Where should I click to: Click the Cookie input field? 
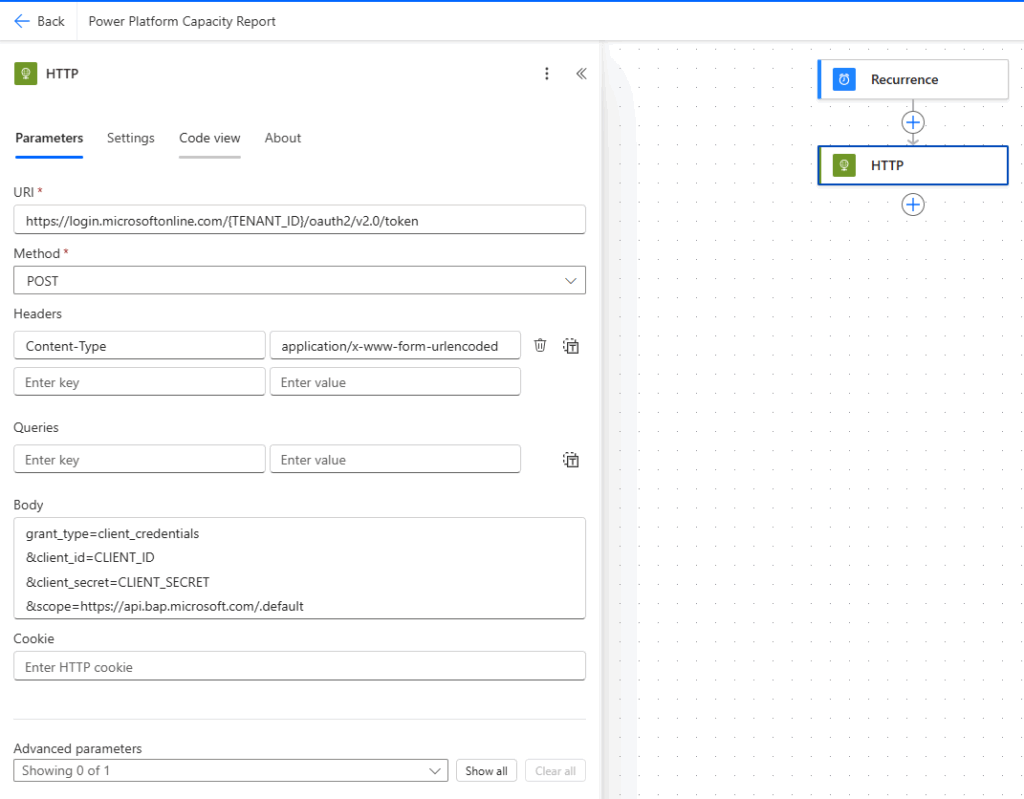pos(299,667)
